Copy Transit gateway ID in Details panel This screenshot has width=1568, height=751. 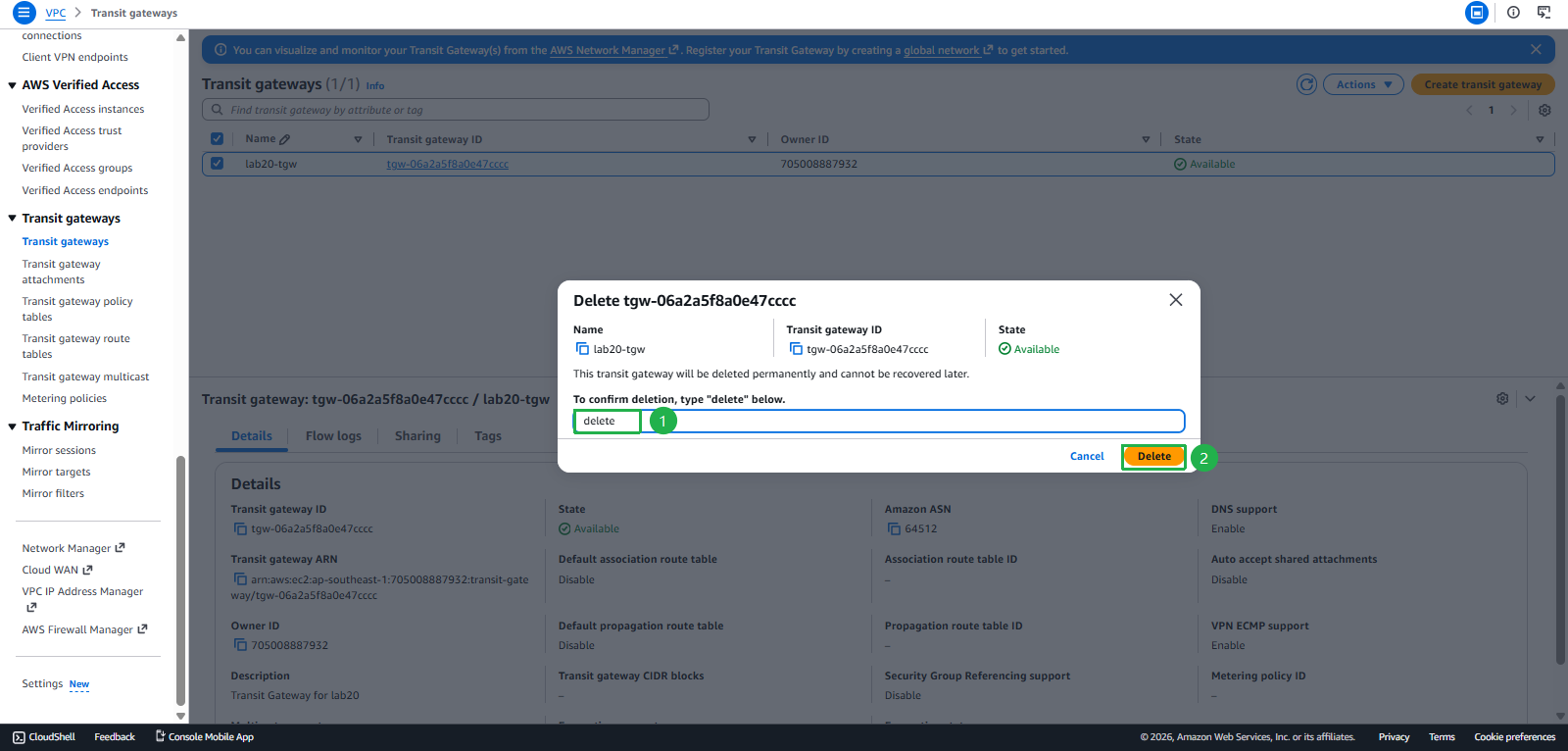click(x=240, y=529)
